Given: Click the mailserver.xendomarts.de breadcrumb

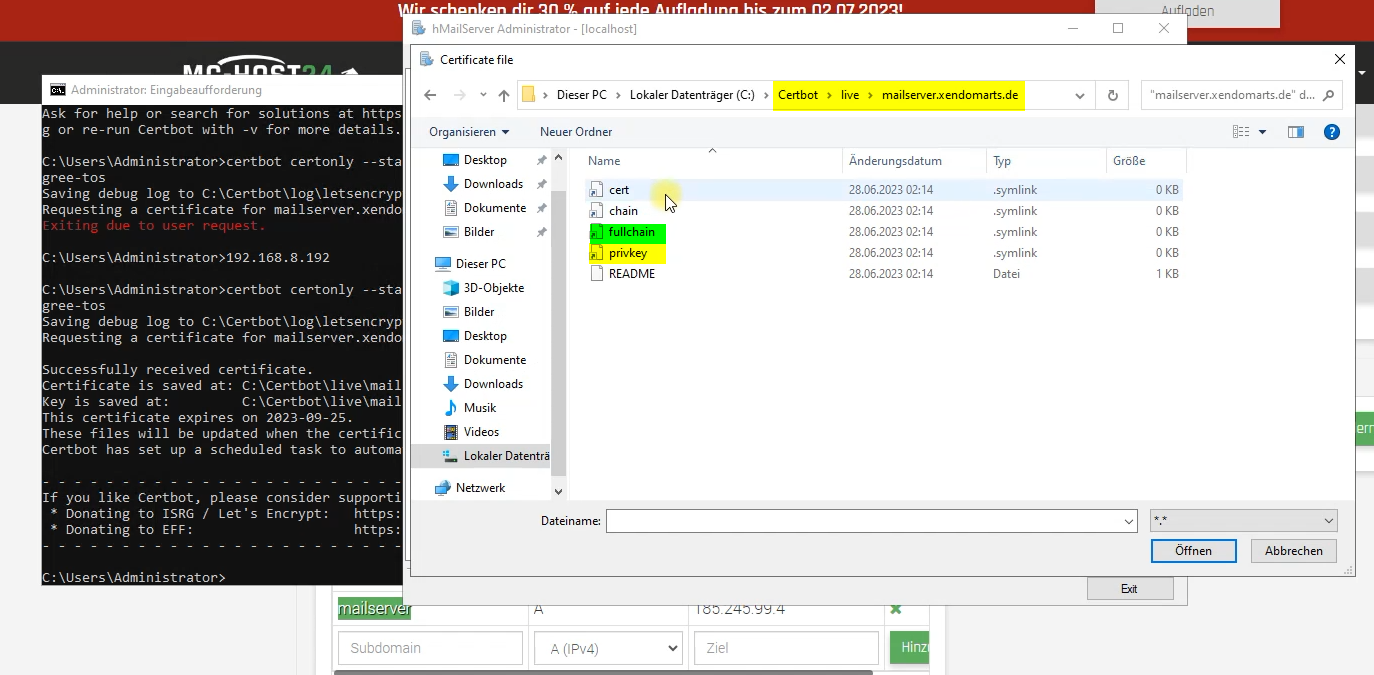Looking at the screenshot, I should tap(950, 95).
